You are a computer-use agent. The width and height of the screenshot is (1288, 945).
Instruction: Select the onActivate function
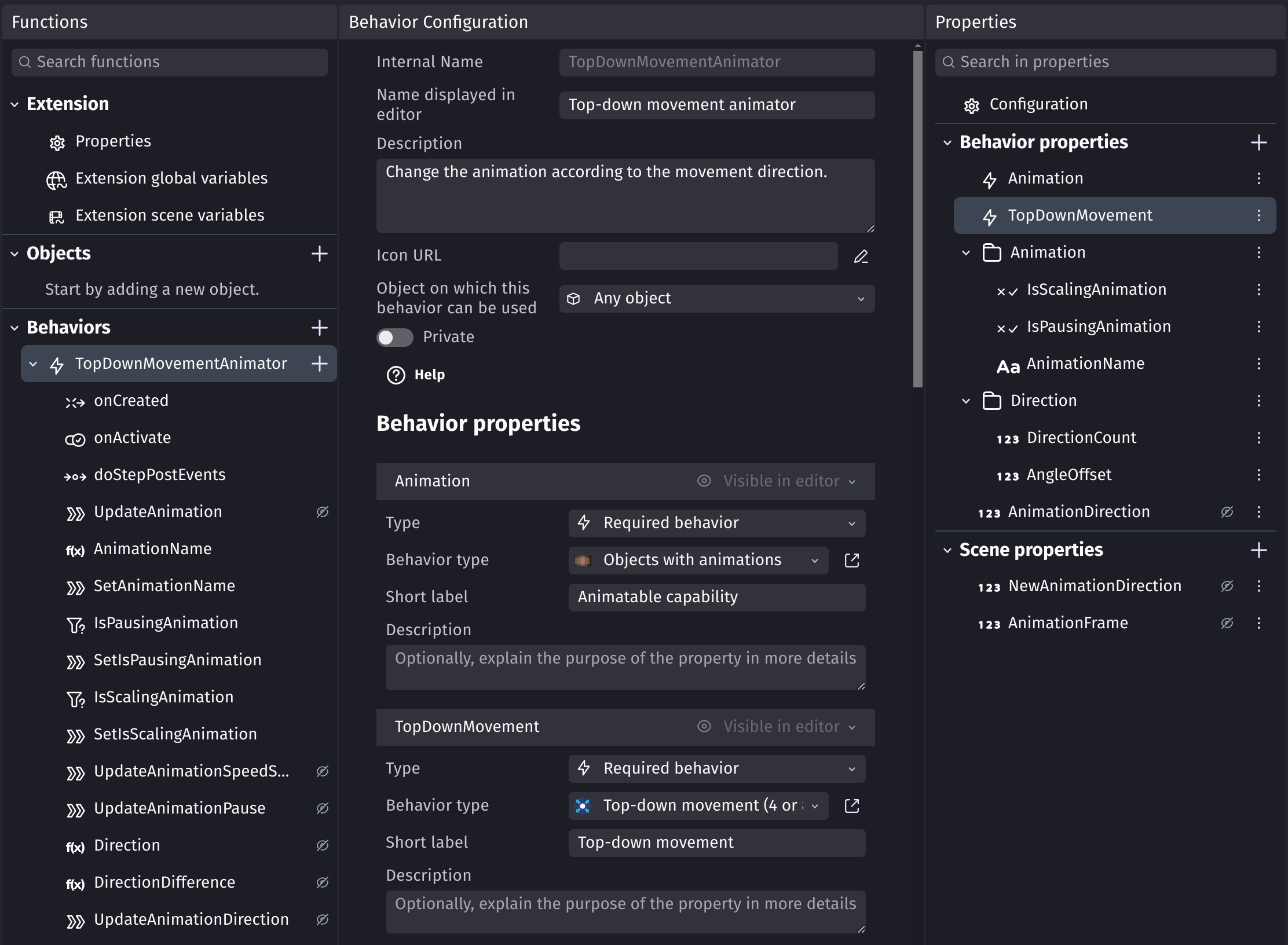point(132,438)
